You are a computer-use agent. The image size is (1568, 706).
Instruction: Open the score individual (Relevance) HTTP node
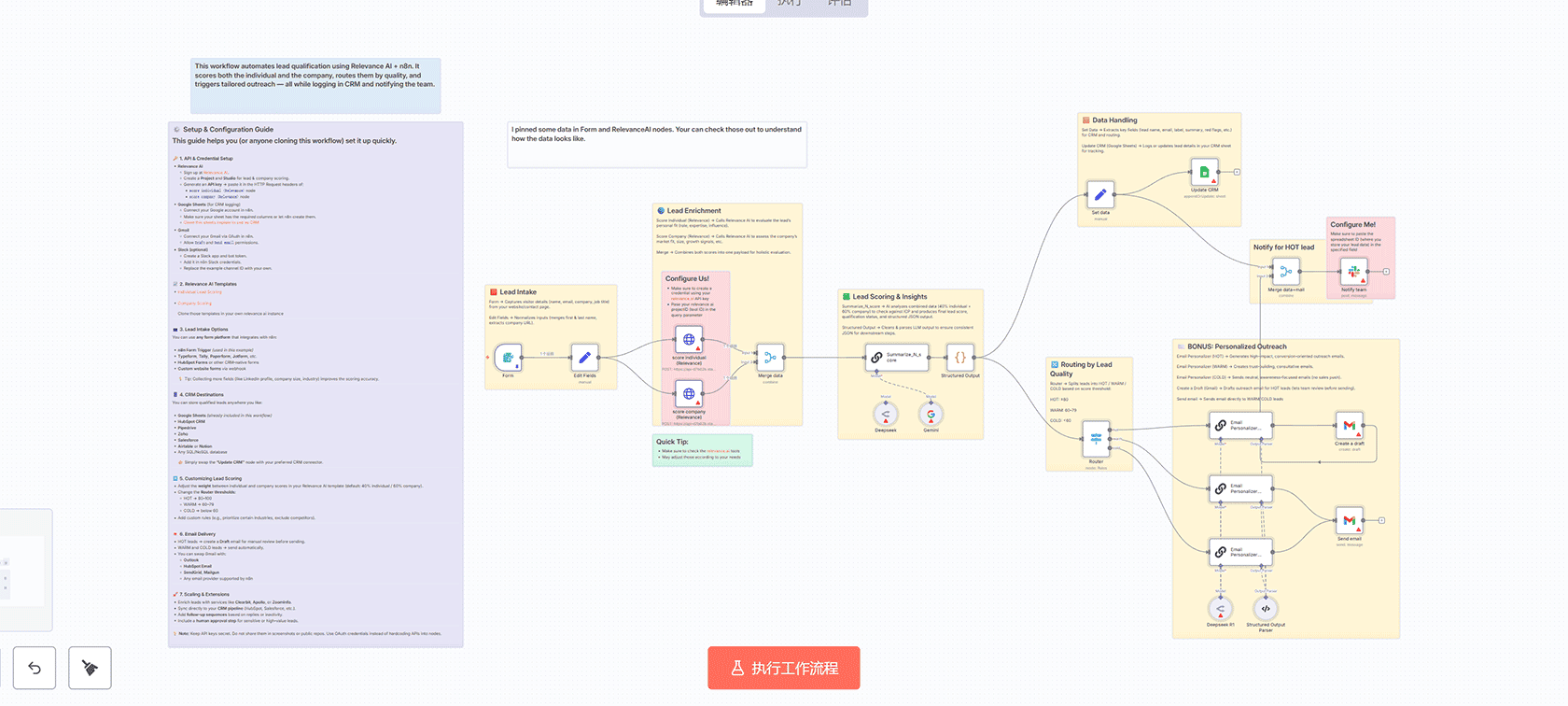(x=689, y=340)
